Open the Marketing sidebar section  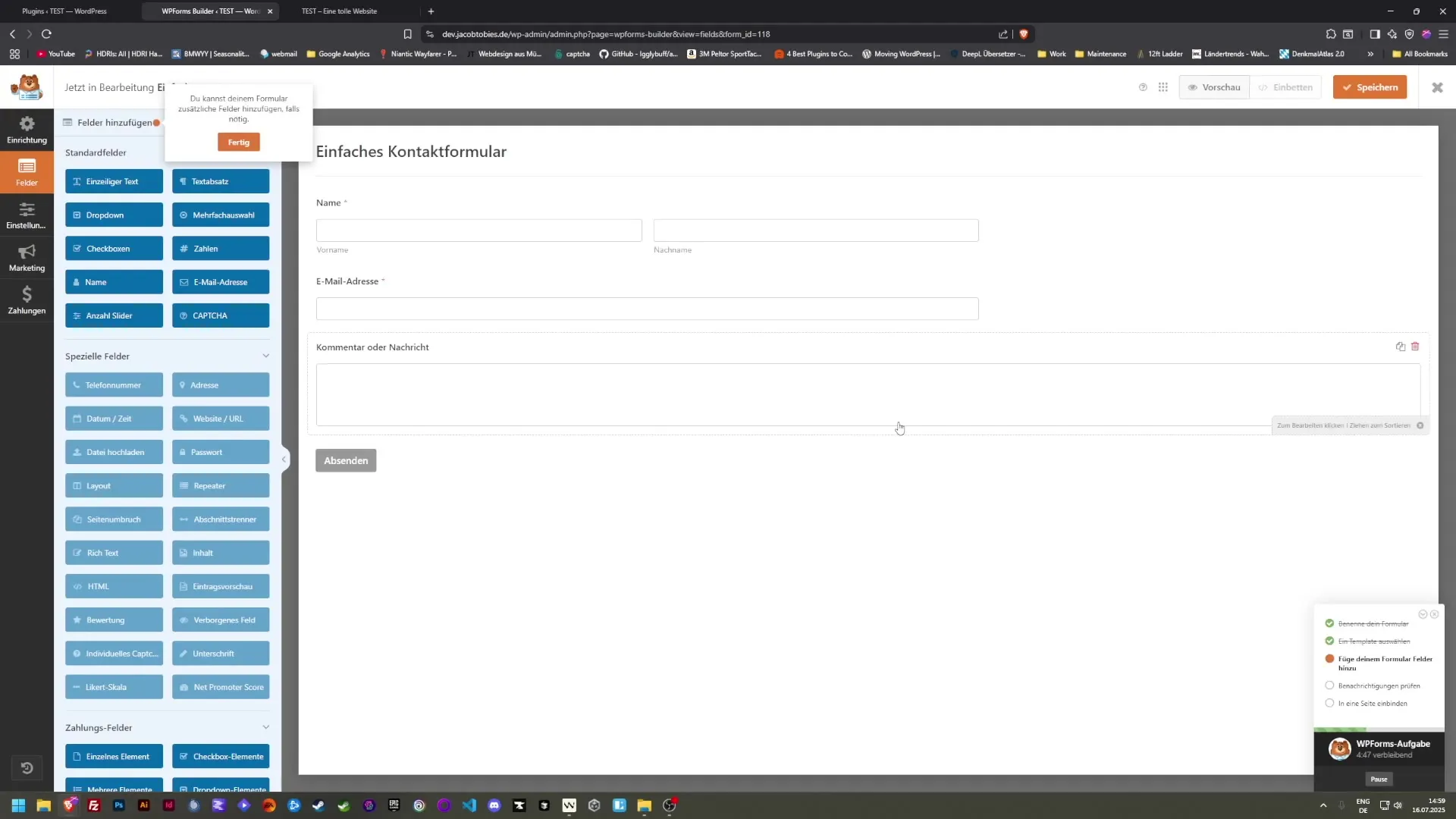26,257
